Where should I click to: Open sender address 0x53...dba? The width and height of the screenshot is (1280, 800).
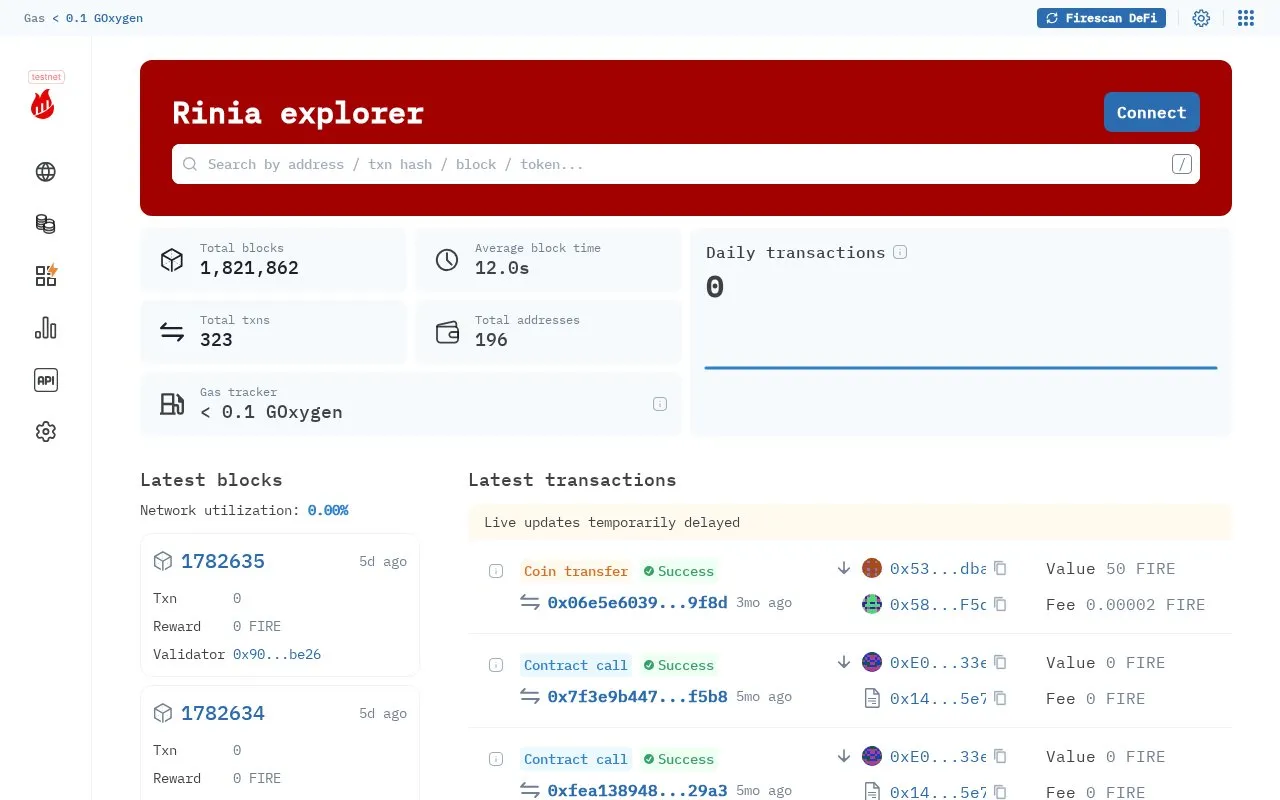click(937, 568)
